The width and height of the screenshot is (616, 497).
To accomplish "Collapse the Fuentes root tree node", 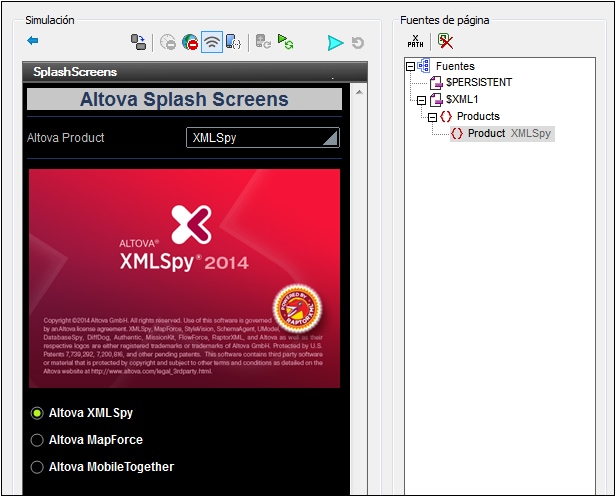I will (x=410, y=67).
